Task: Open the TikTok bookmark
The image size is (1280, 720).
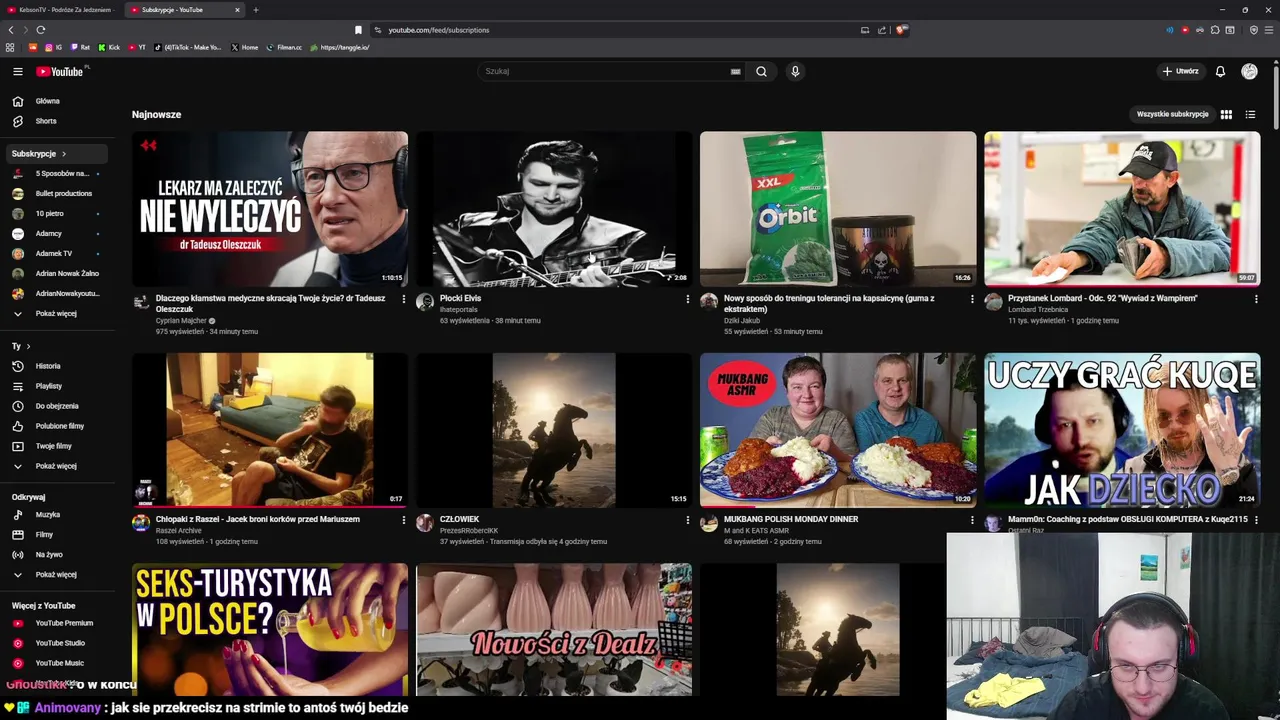Action: click(188, 47)
